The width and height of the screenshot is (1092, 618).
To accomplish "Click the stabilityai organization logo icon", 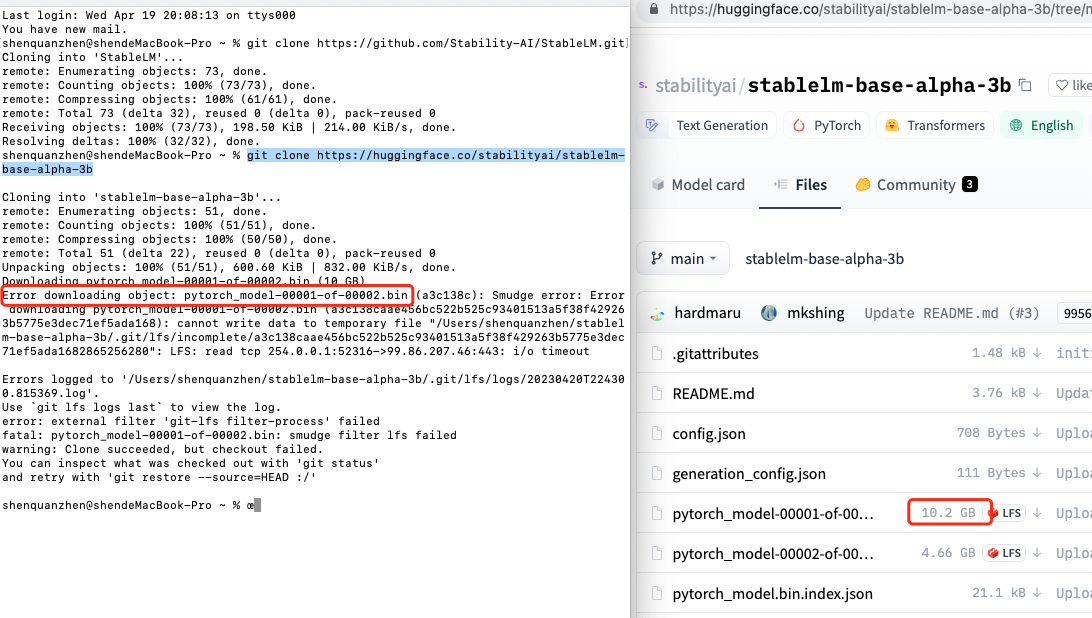I will (643, 86).
